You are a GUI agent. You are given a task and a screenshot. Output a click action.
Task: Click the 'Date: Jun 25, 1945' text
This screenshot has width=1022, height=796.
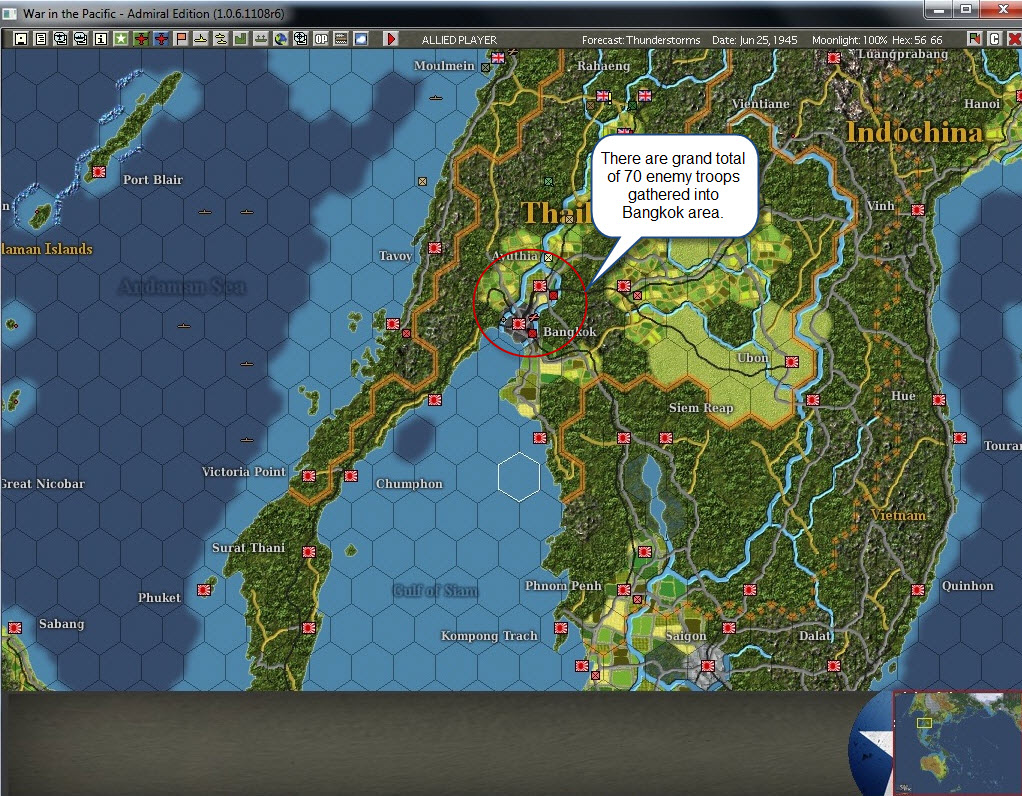point(754,40)
